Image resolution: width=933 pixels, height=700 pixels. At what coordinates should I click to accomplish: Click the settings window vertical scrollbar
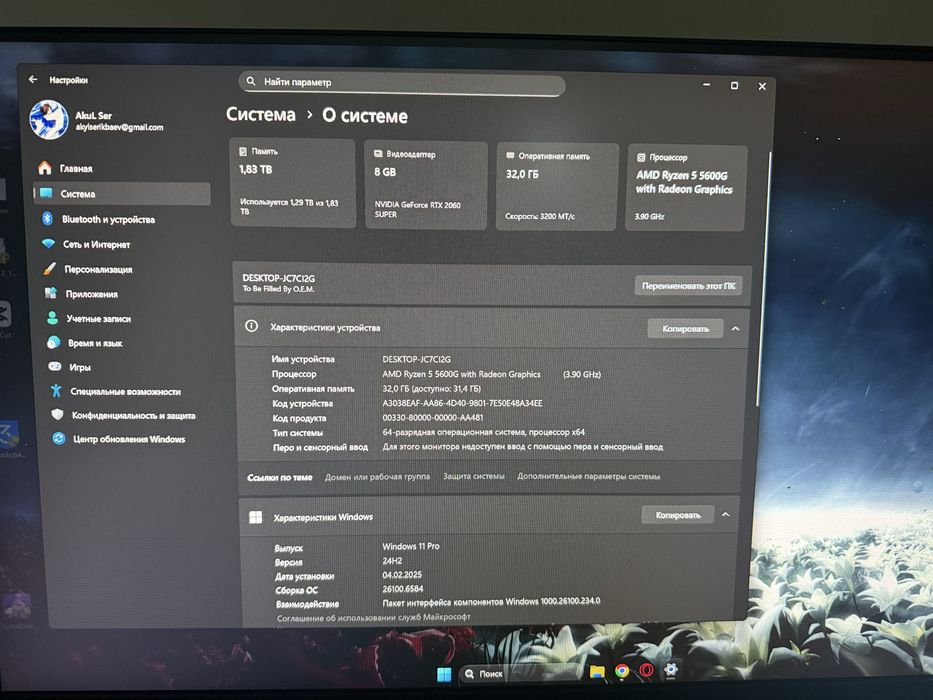coord(765,280)
